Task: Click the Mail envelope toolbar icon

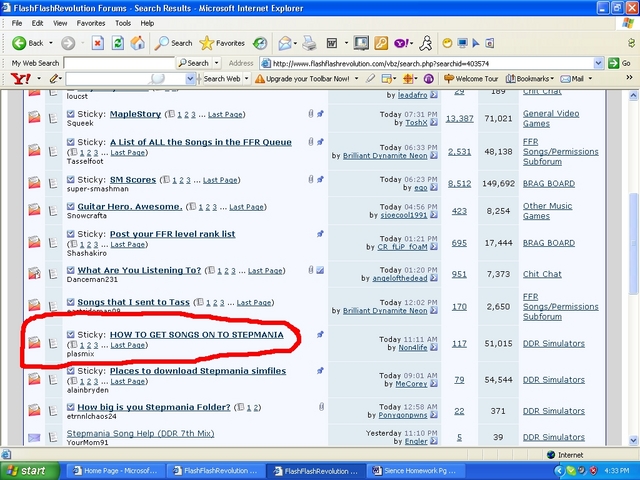Action: click(285, 43)
